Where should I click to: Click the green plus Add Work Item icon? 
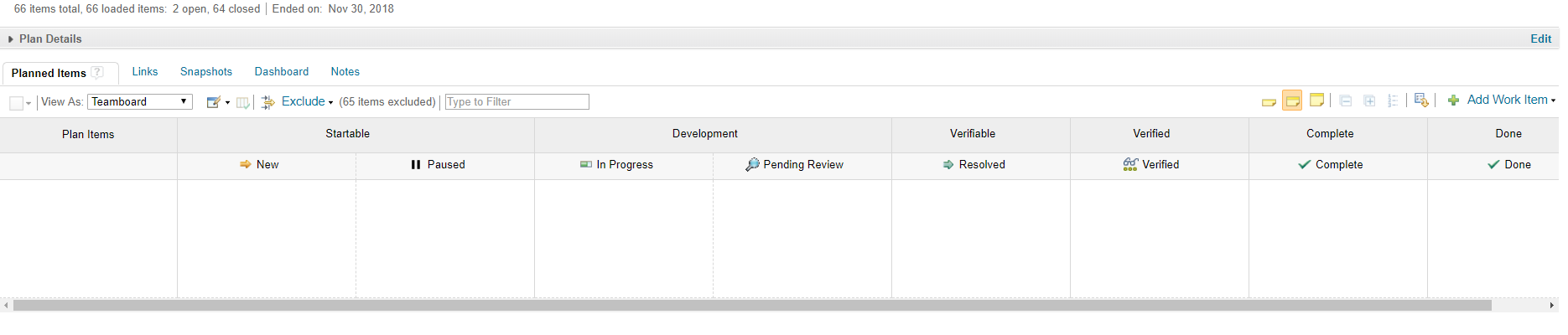point(1453,100)
